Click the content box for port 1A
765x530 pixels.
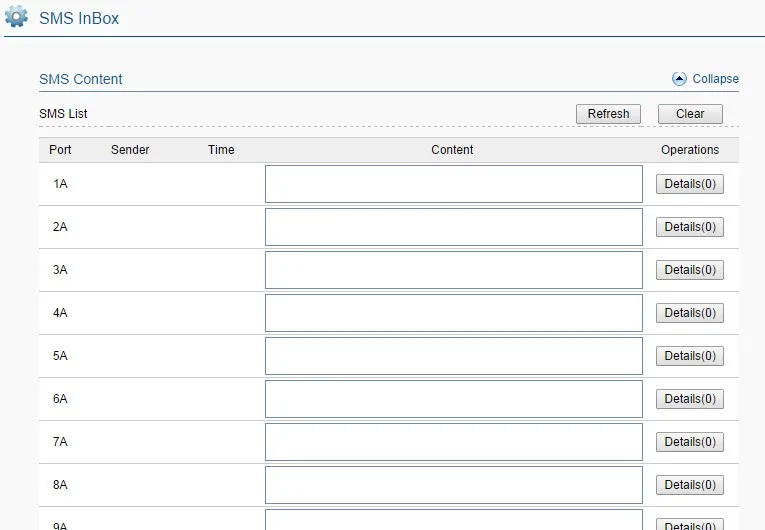[453, 184]
